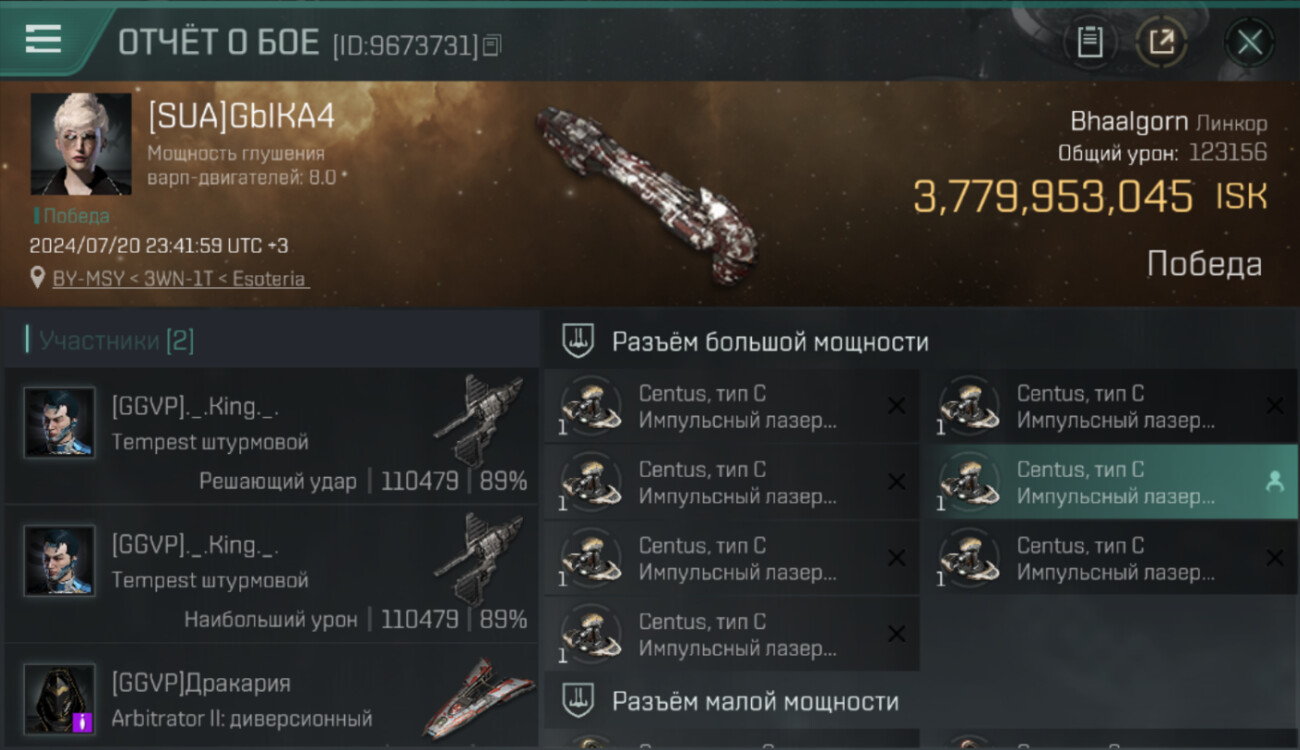Open the BY-MSY location link
Screen dimensions: 1300x750
[180, 279]
